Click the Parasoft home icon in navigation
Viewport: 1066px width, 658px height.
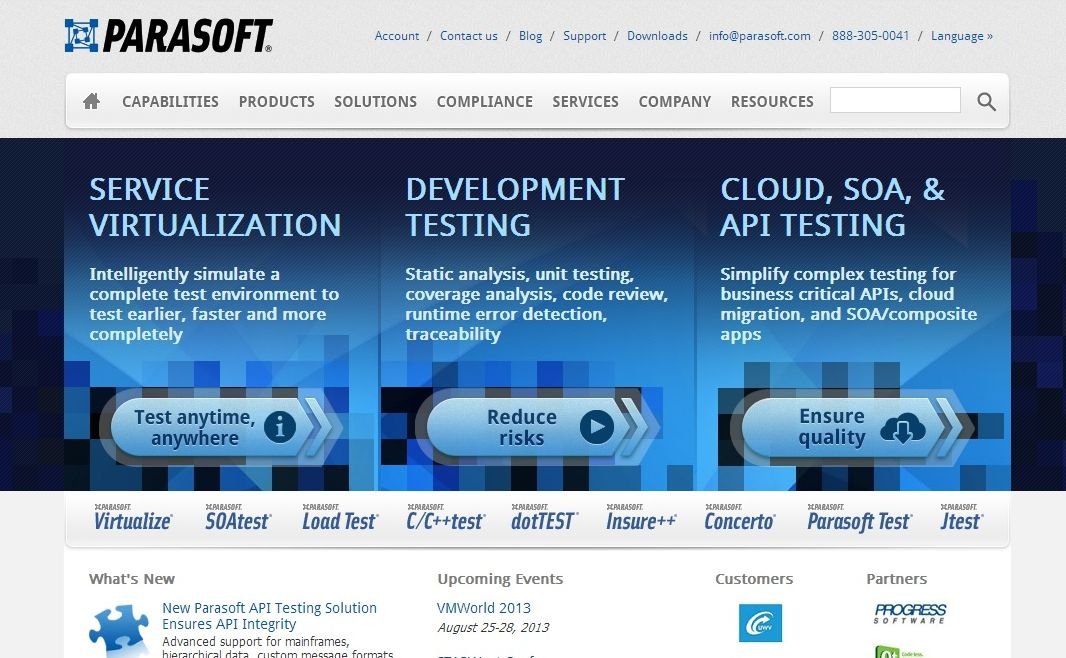tap(90, 100)
